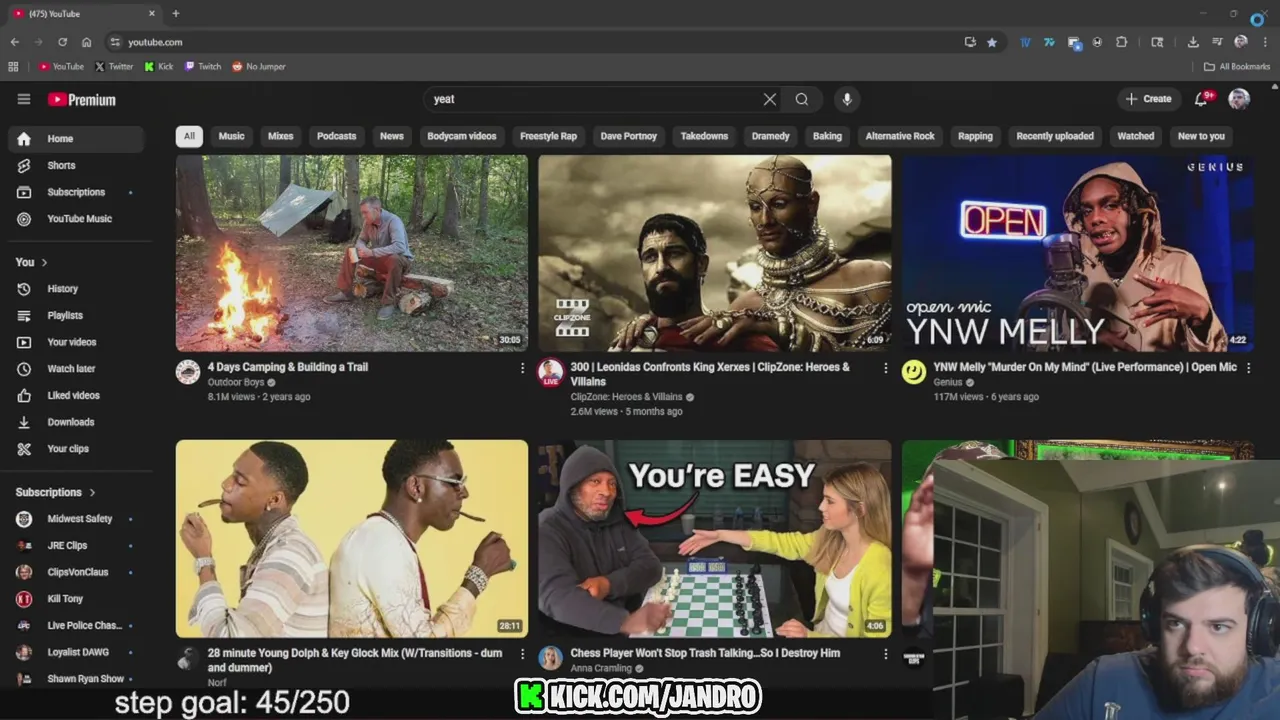1280x720 pixels.
Task: Go to YouTube Premium home logo
Action: coord(82,100)
